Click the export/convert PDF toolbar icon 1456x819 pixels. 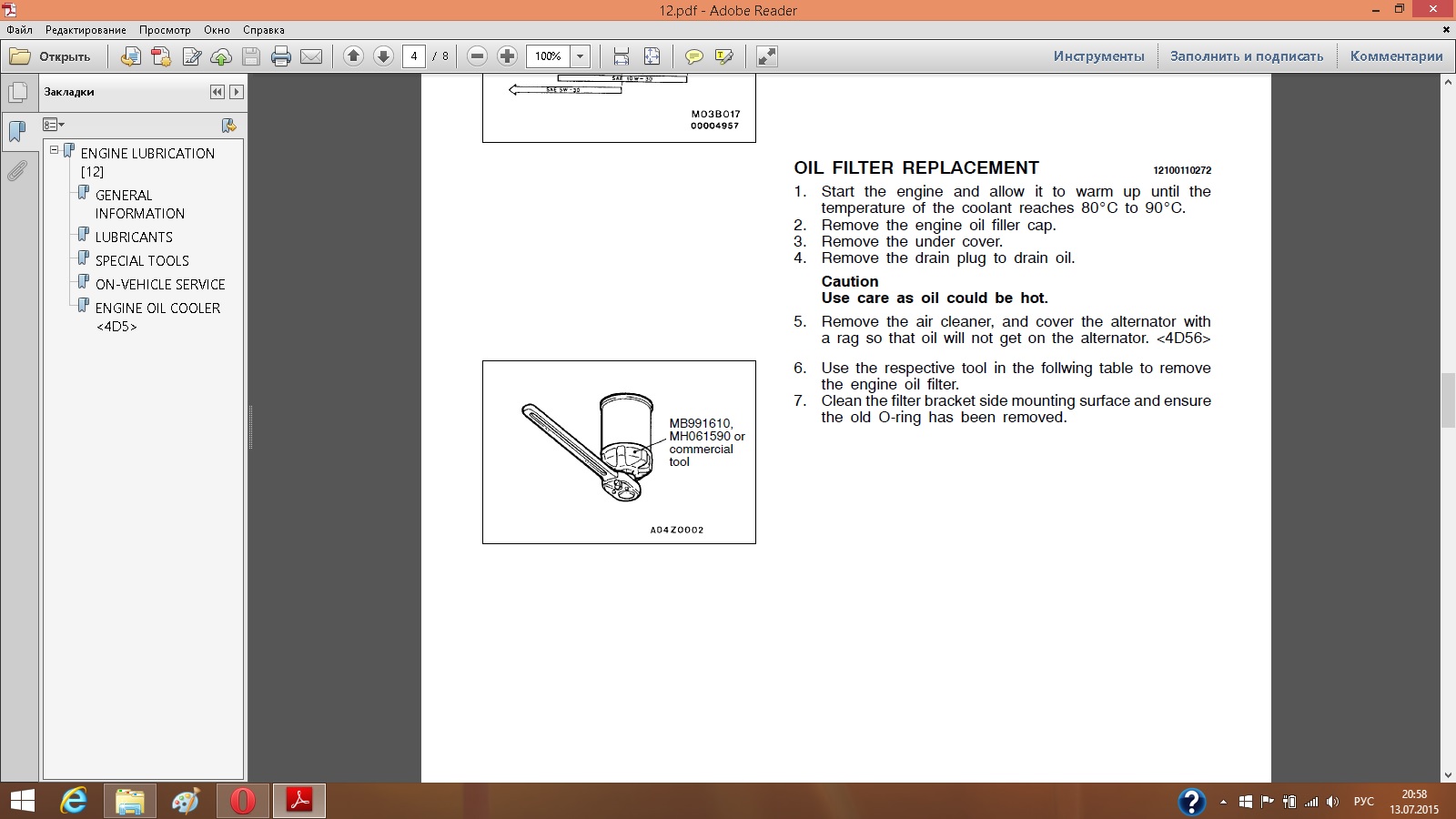[131, 56]
